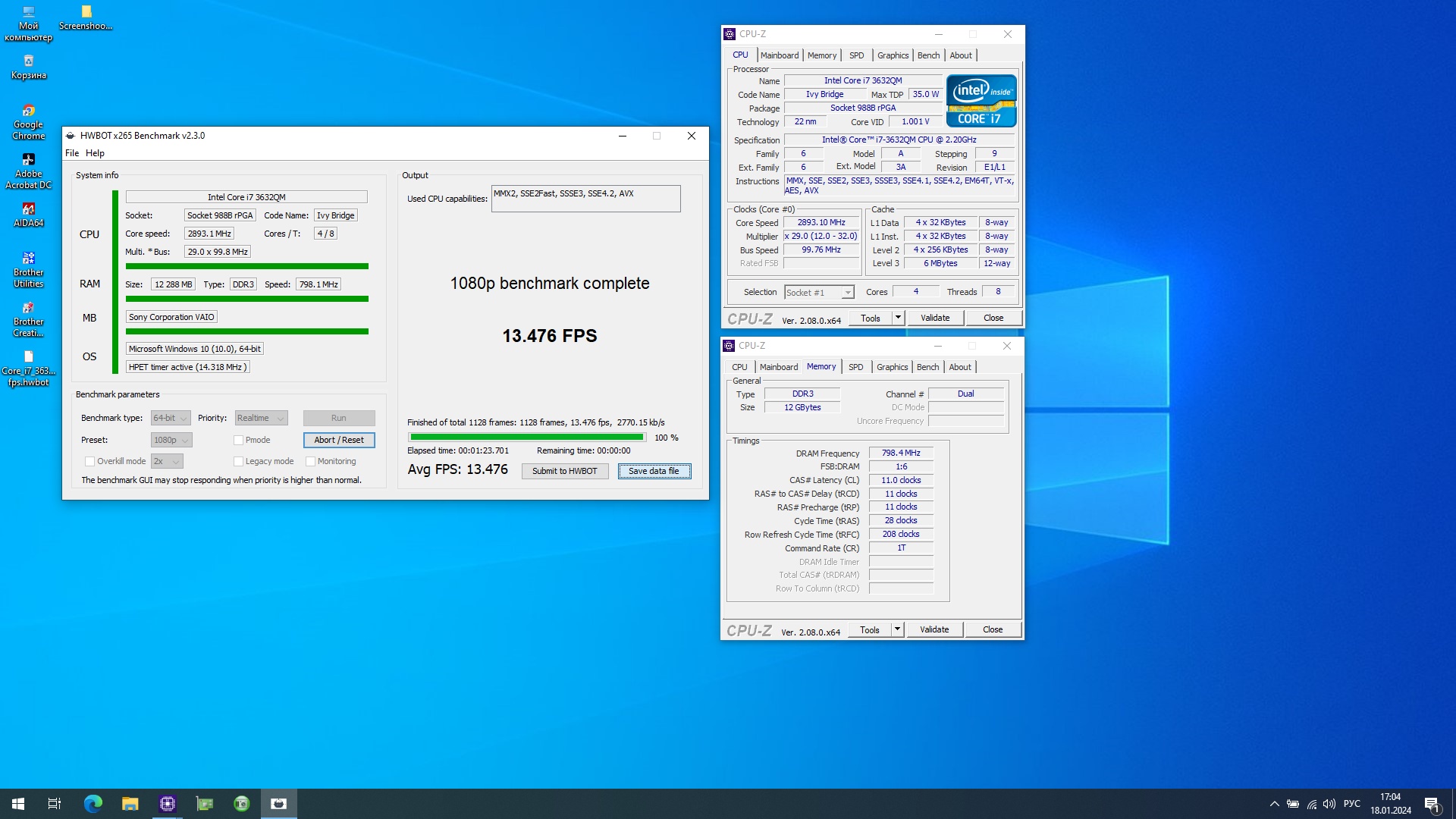Open the AIDA64 desktop shortcut
Screen dimensions: 1456x819
28,215
